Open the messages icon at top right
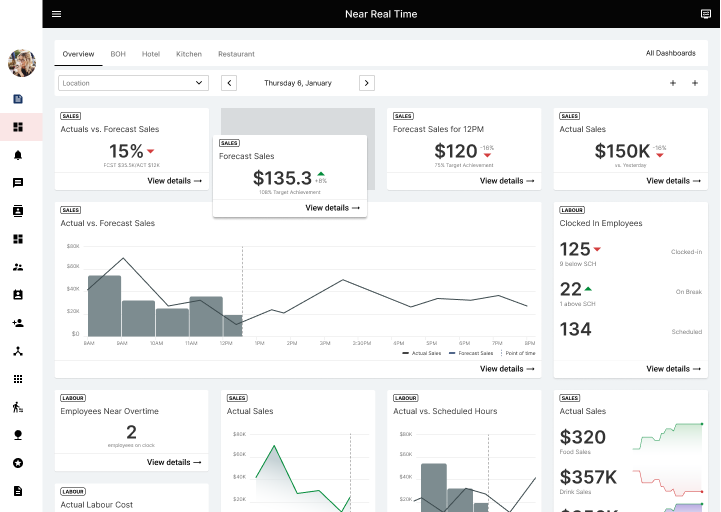 tap(706, 14)
